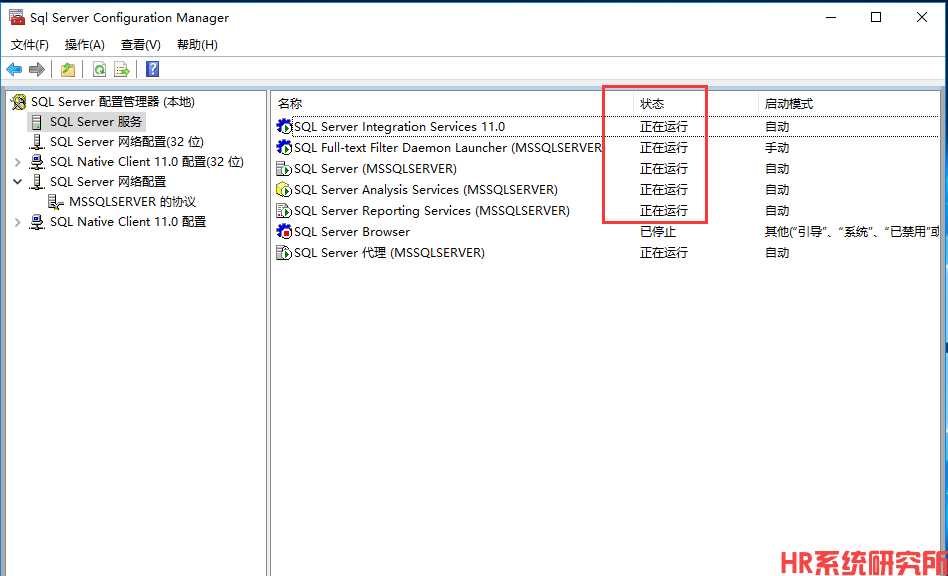The height and width of the screenshot is (576, 948).
Task: Click the SQL Server Browser start mode cell
Action: coord(851,231)
